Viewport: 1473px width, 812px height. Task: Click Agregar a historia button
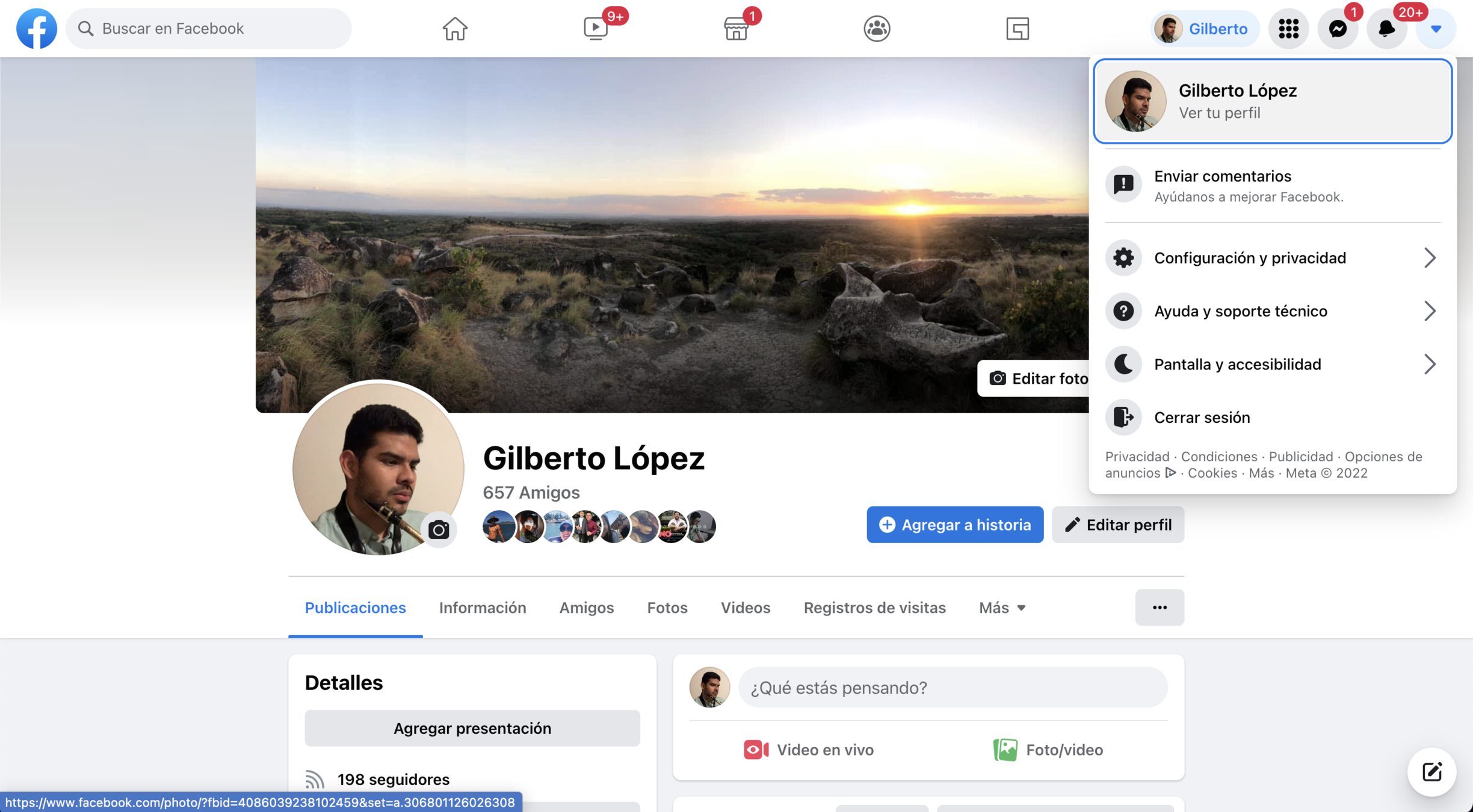pyautogui.click(x=954, y=524)
